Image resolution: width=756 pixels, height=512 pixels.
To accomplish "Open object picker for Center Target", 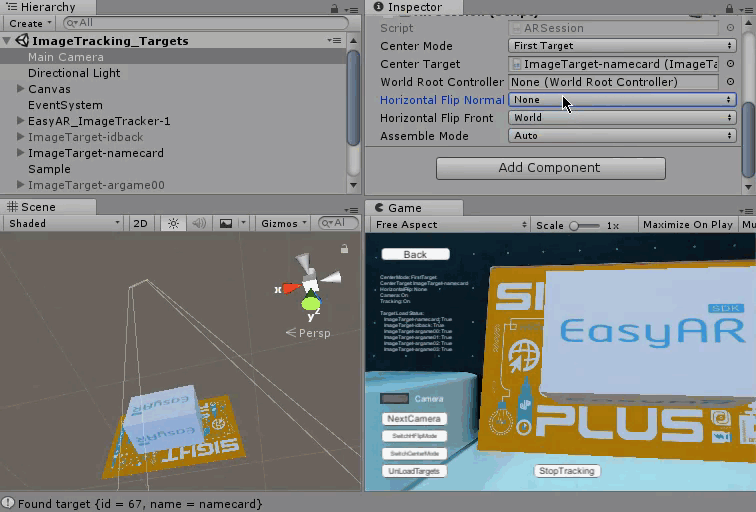I will coord(730,64).
